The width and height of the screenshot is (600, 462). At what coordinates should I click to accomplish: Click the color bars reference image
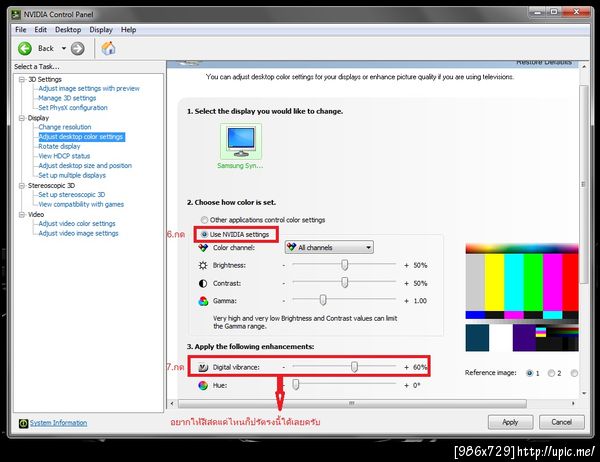pos(522,297)
